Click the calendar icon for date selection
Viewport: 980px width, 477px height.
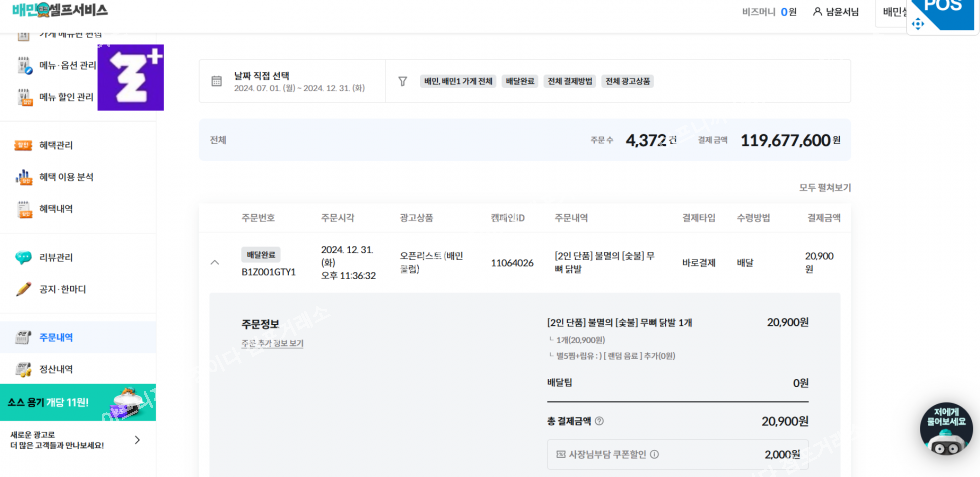(x=217, y=81)
